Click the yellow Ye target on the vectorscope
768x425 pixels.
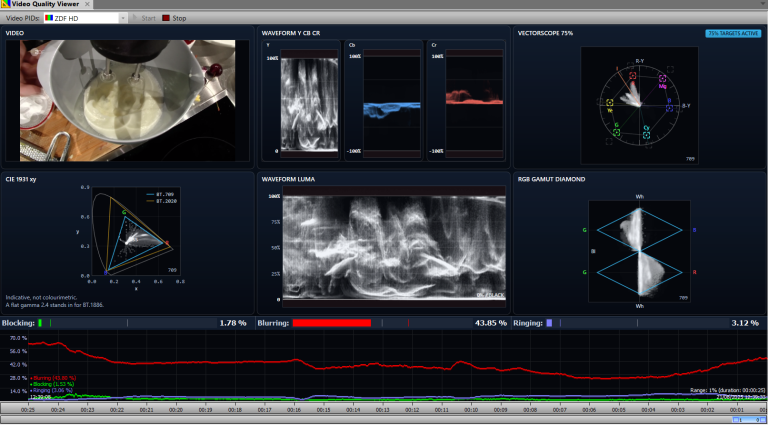tap(610, 103)
